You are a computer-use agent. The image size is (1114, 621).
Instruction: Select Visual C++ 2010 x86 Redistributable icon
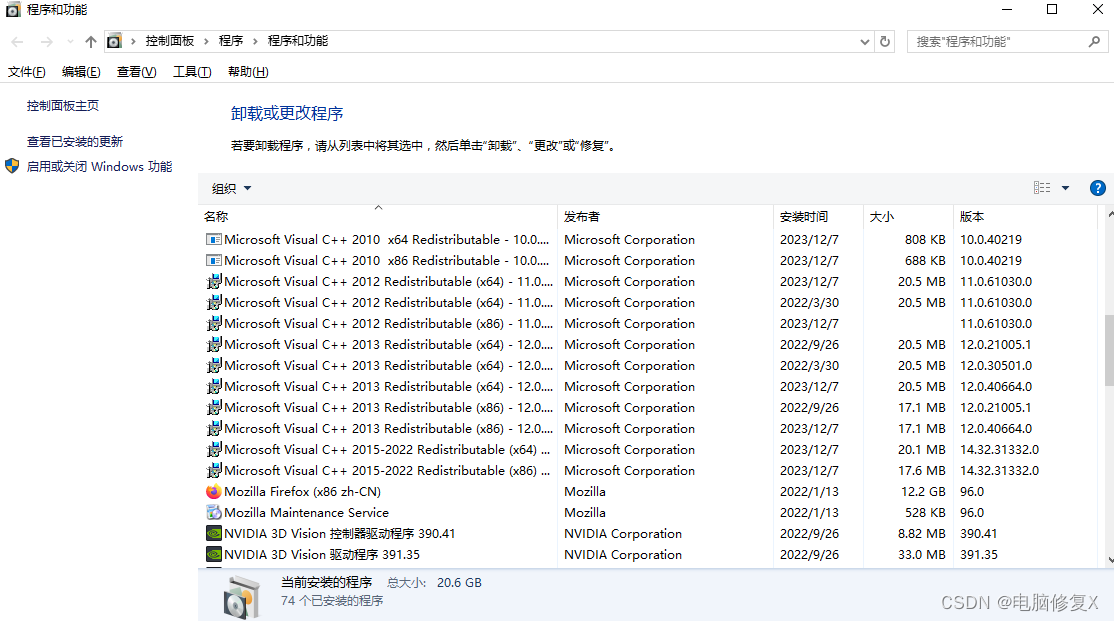pos(213,261)
